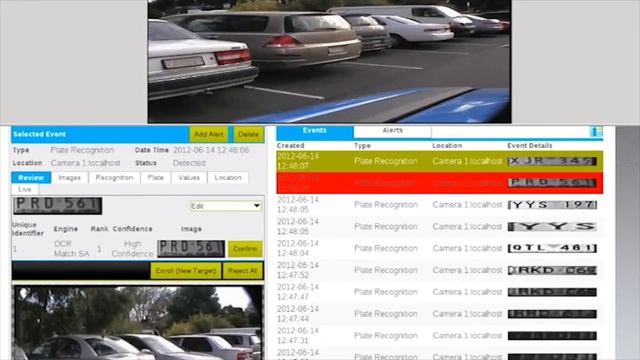
Task: Delete the selected event
Action: (x=249, y=134)
